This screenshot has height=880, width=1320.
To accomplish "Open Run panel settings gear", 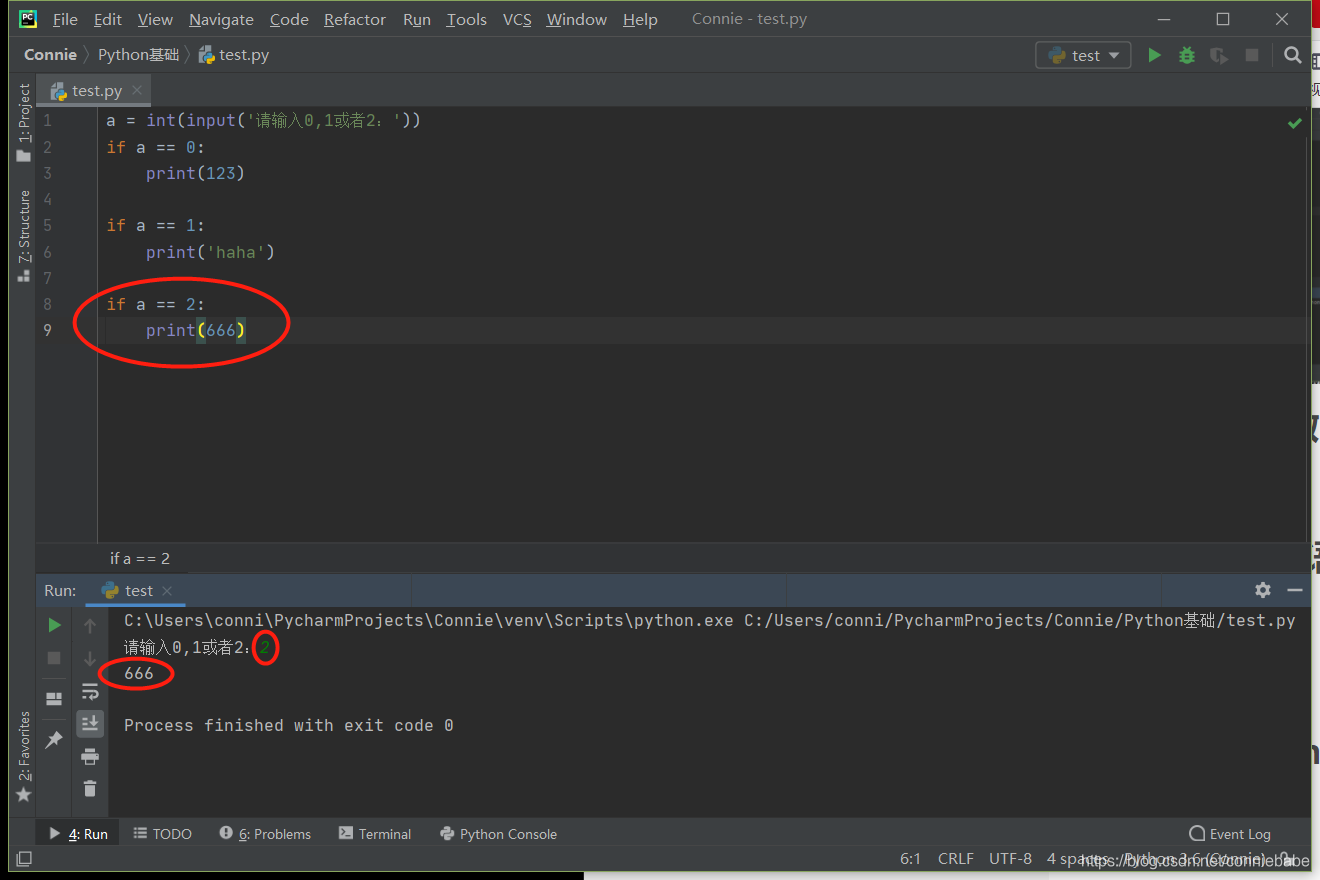I will pos(1263,590).
